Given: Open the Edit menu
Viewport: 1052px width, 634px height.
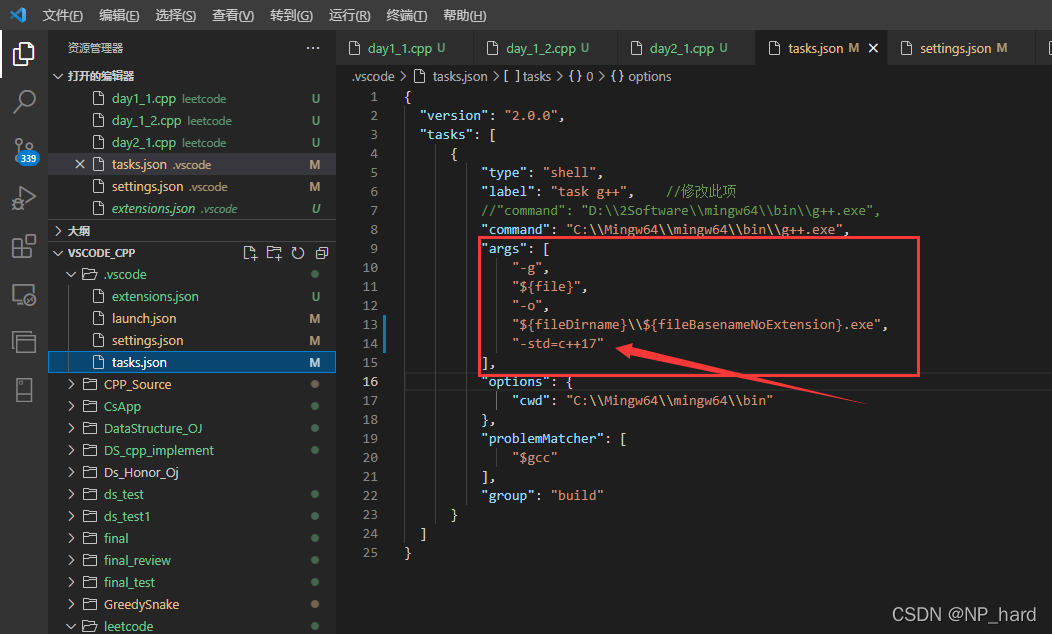Looking at the screenshot, I should click(x=119, y=15).
